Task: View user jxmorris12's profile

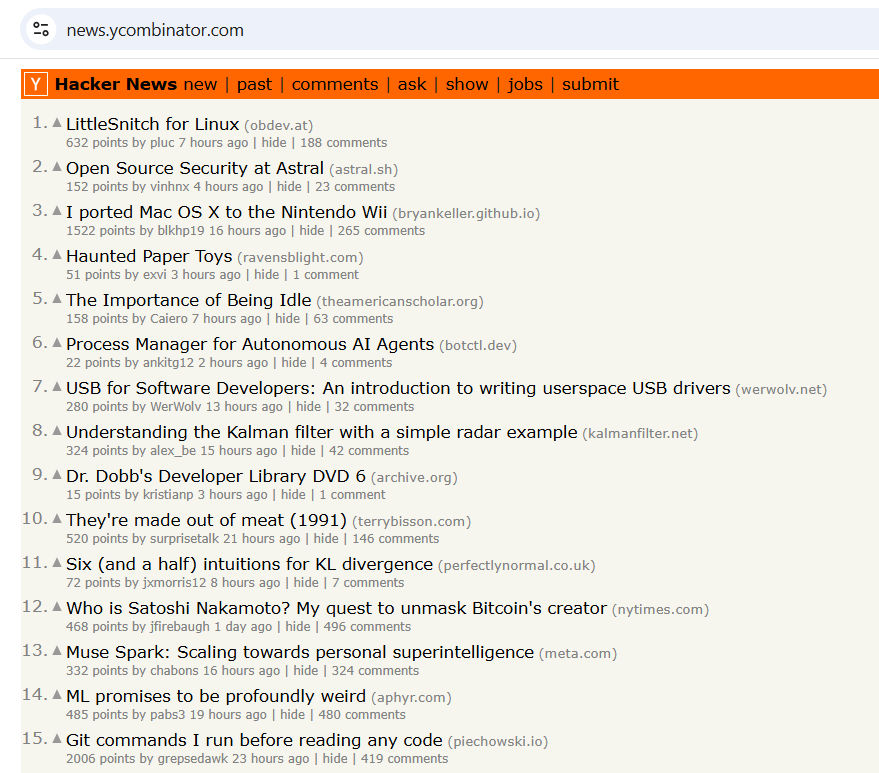Action: 174,582
